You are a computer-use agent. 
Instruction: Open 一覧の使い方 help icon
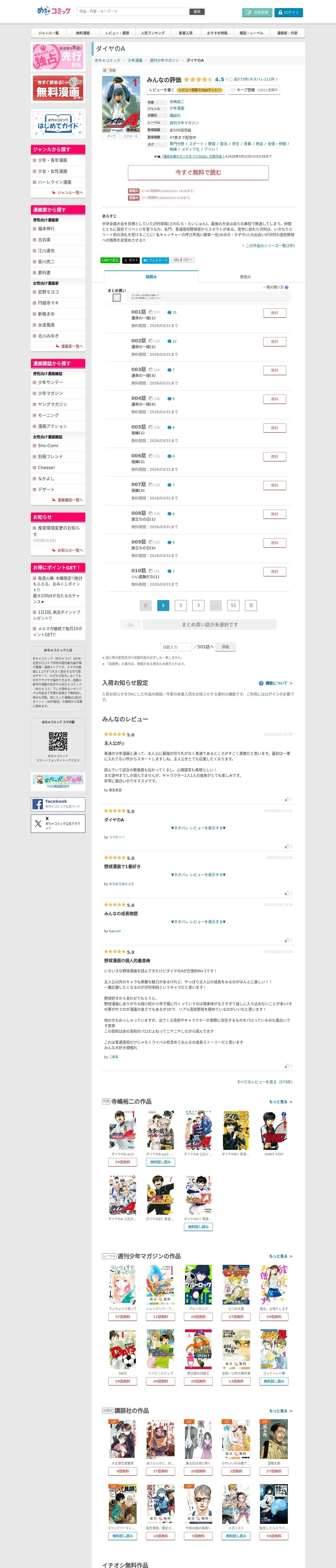(x=286, y=287)
